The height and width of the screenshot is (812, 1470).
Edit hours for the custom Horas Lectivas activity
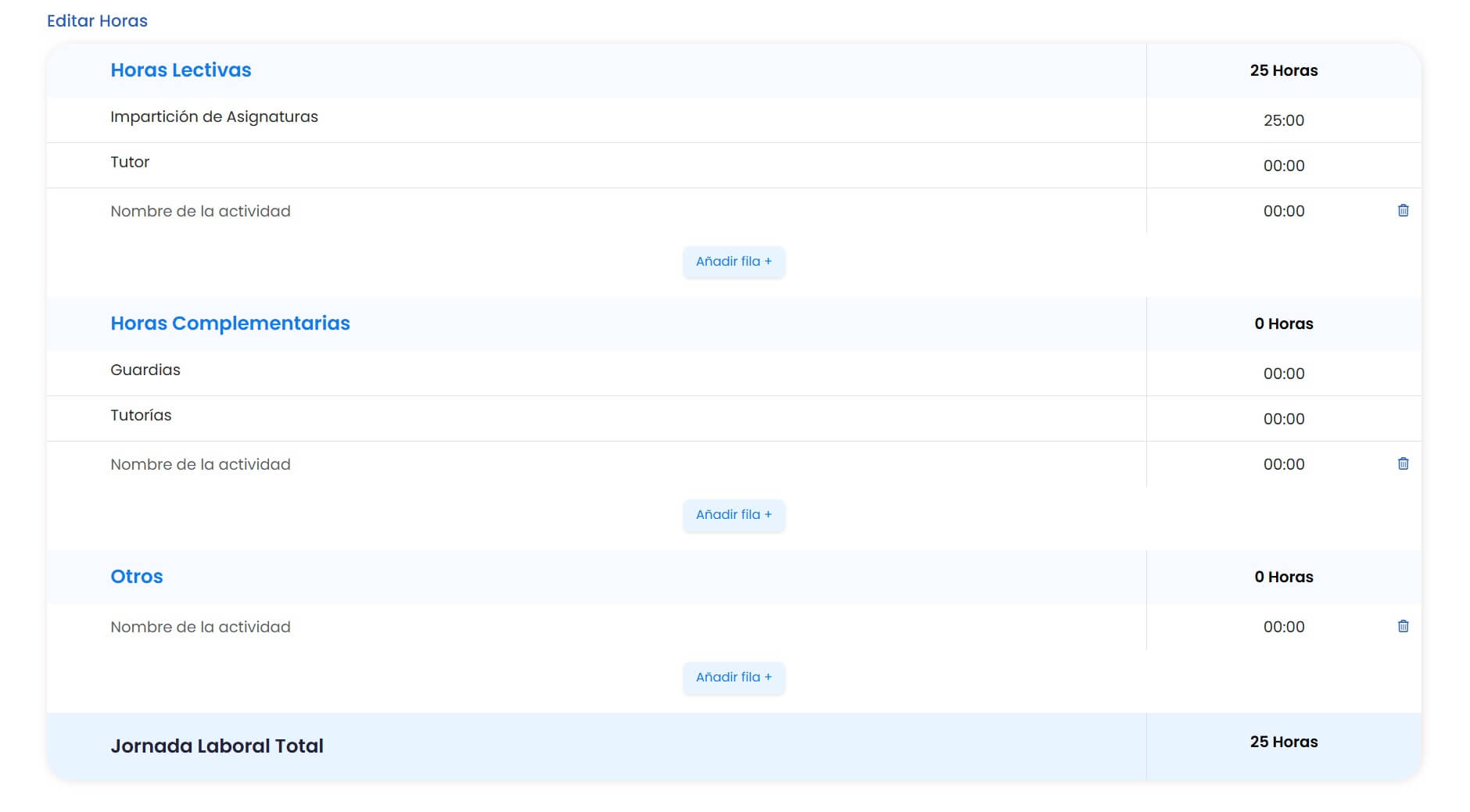coord(1284,211)
